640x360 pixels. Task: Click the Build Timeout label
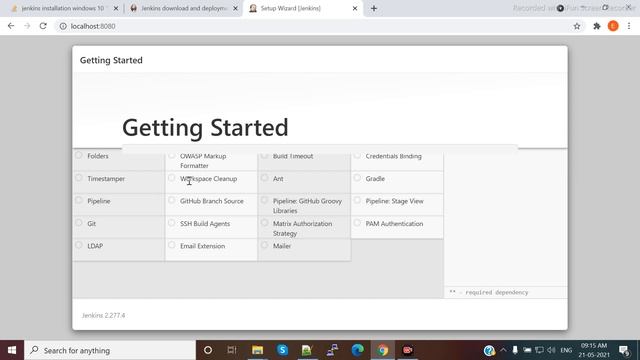293,156
